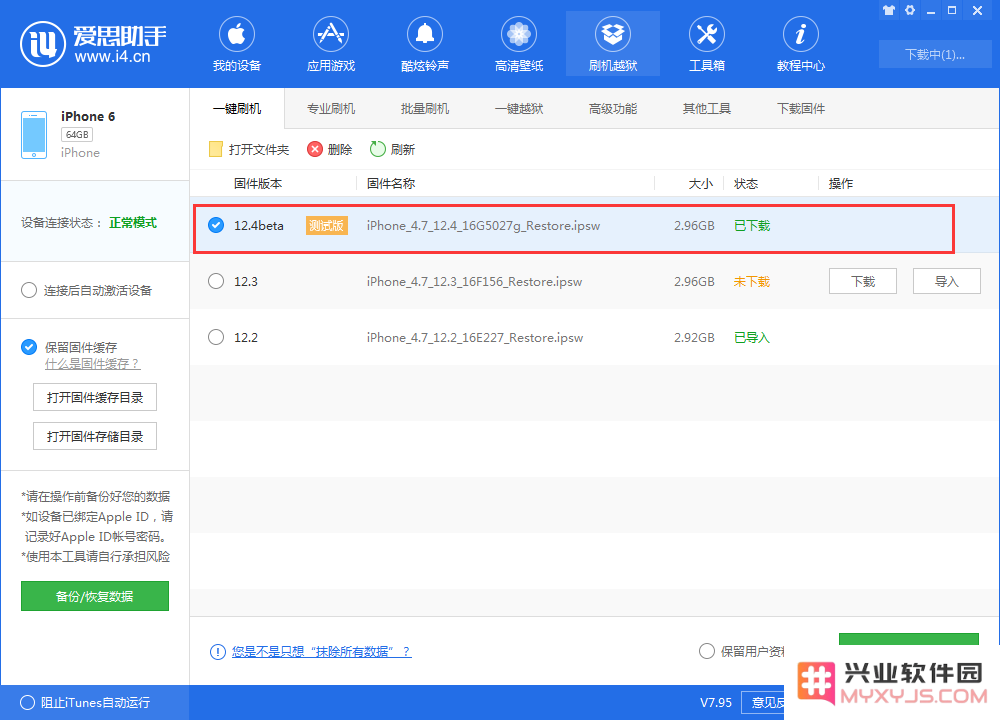This screenshot has width=1000, height=720.
Task: Click the 打开文件夹 folder icon
Action: pyautogui.click(x=216, y=149)
